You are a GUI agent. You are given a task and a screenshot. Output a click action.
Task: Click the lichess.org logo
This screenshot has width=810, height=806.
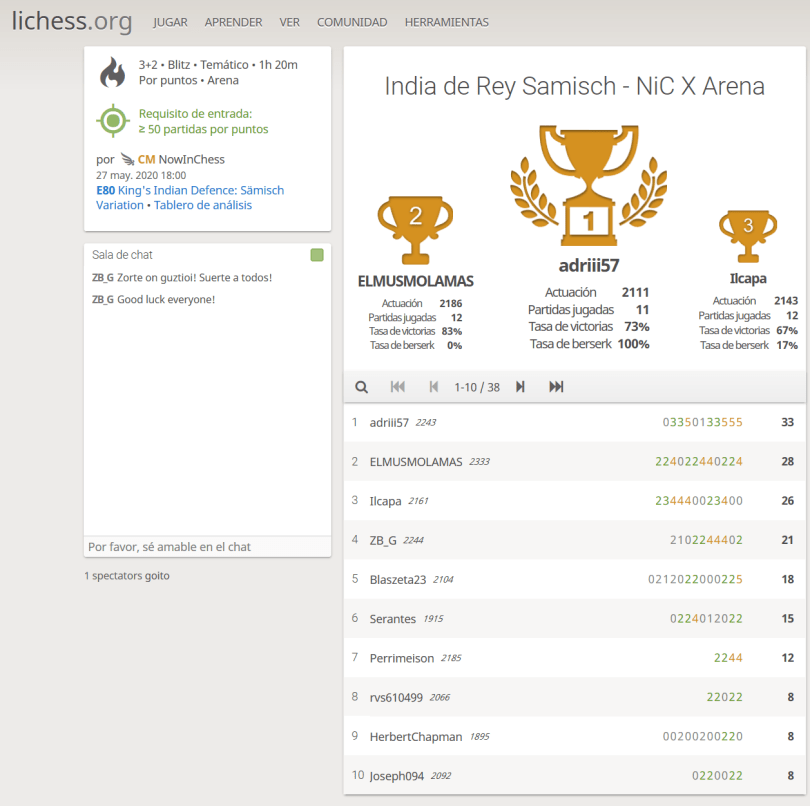click(x=71, y=21)
